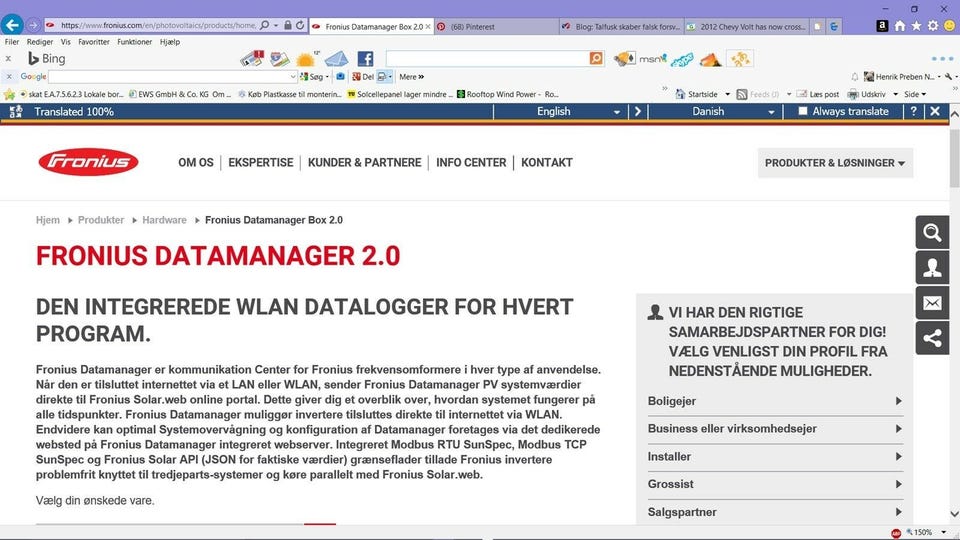Open the user profile side button

pyautogui.click(x=932, y=268)
